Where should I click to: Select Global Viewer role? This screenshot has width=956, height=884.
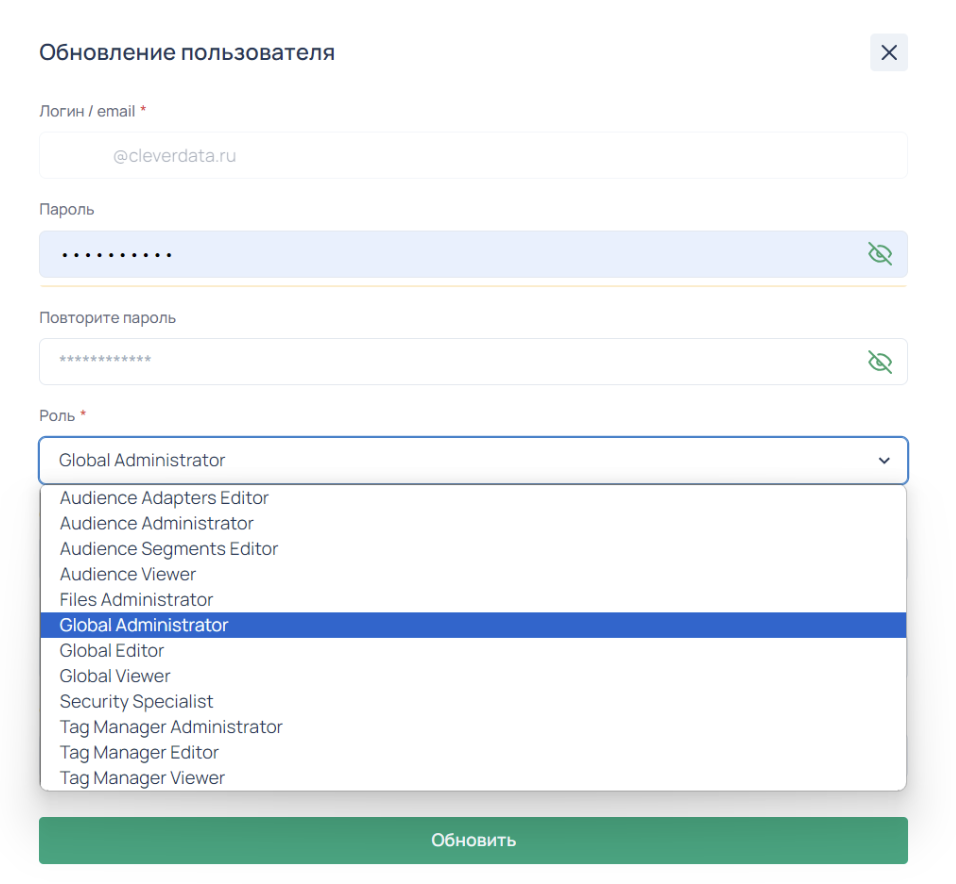(x=473, y=676)
